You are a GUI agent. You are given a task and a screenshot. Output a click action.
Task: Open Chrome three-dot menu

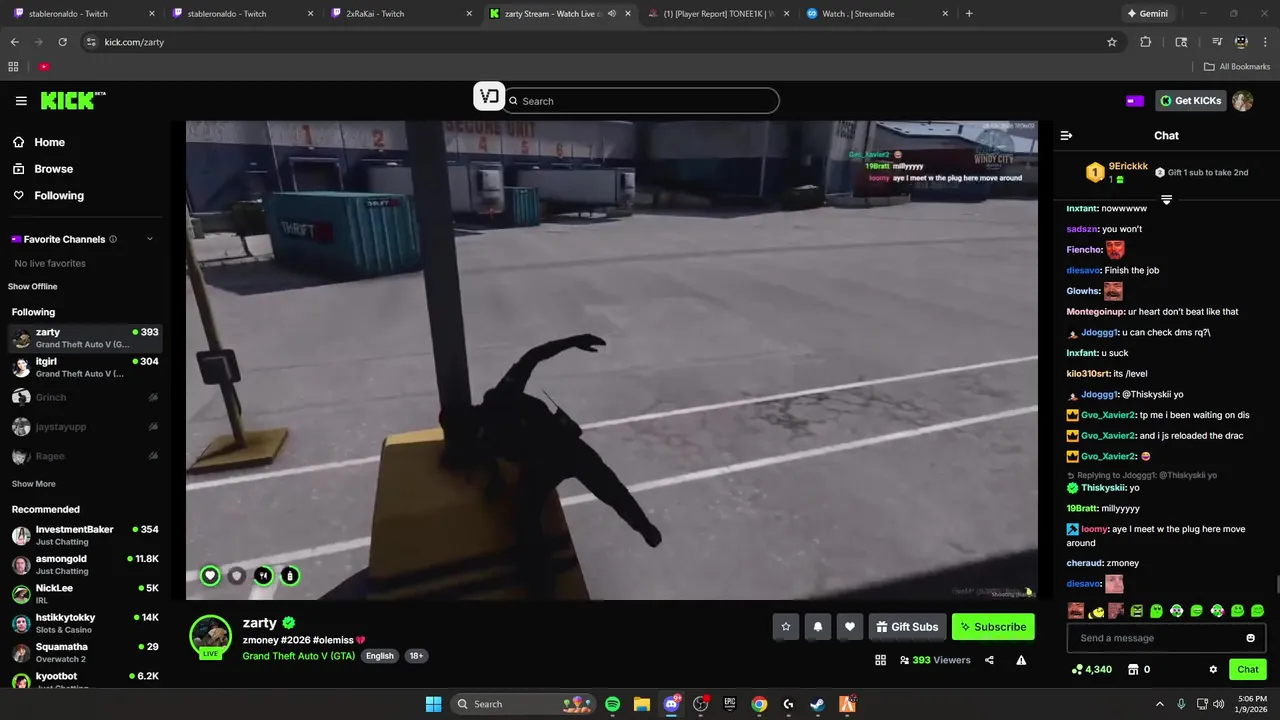(x=1266, y=42)
